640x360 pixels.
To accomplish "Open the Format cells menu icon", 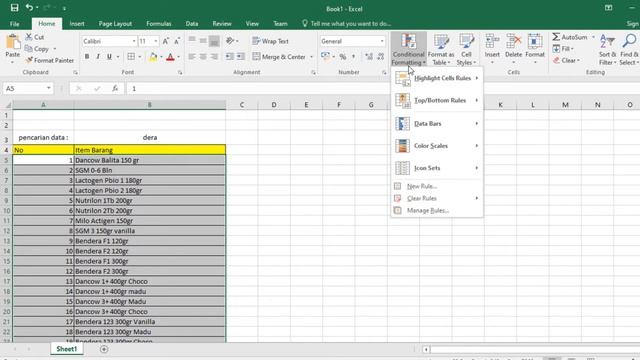I will click(535, 42).
